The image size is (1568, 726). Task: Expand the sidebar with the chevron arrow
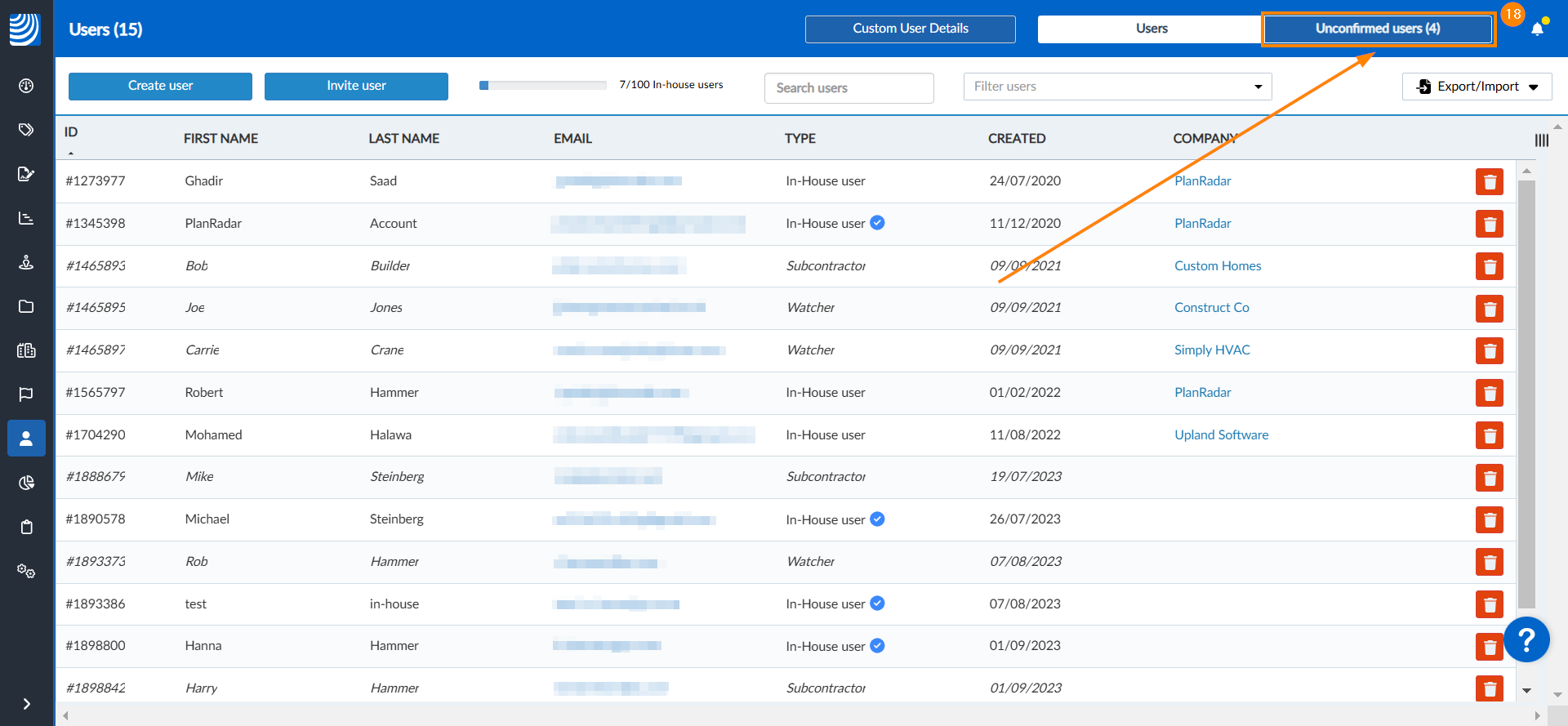26,704
